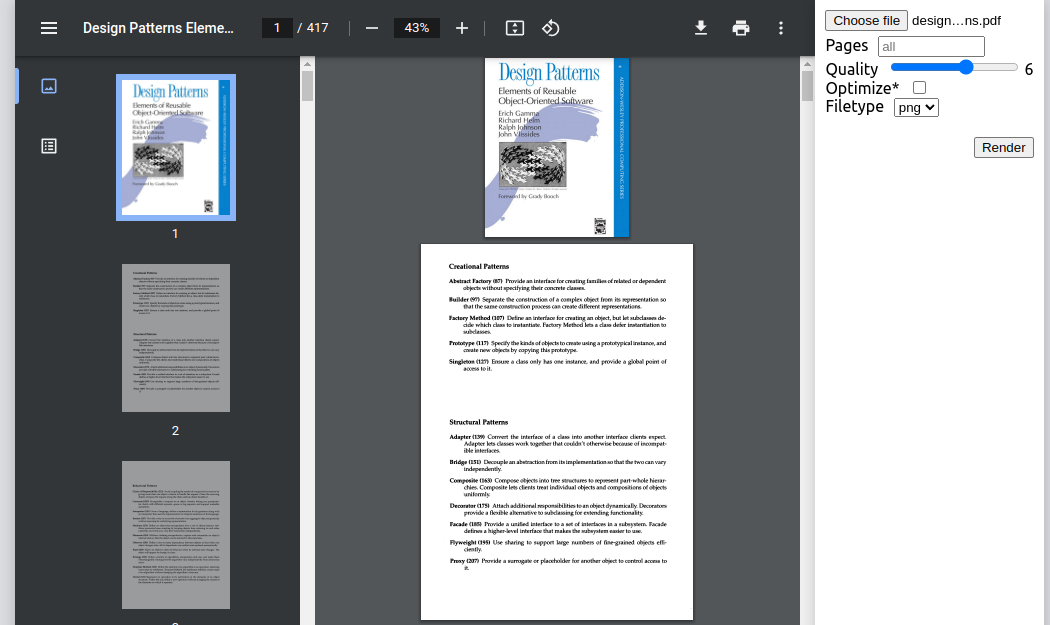Zoom in on the document

point(461,28)
